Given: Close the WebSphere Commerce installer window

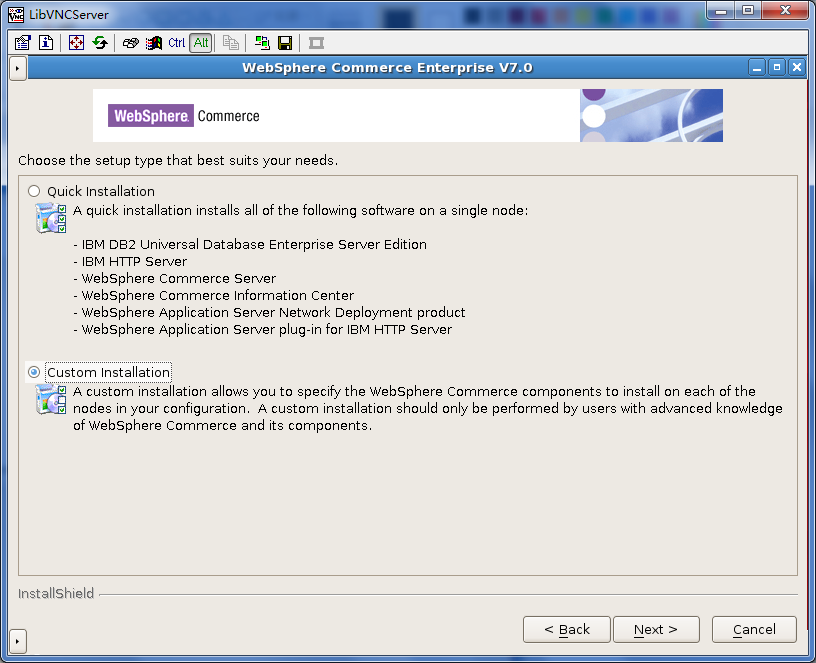Looking at the screenshot, I should (797, 68).
